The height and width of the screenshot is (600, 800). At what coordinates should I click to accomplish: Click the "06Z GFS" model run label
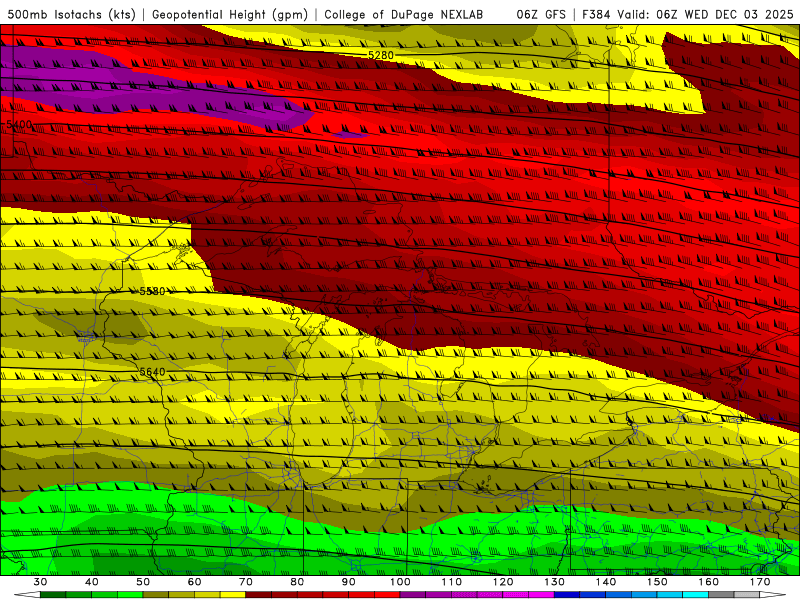pos(541,14)
